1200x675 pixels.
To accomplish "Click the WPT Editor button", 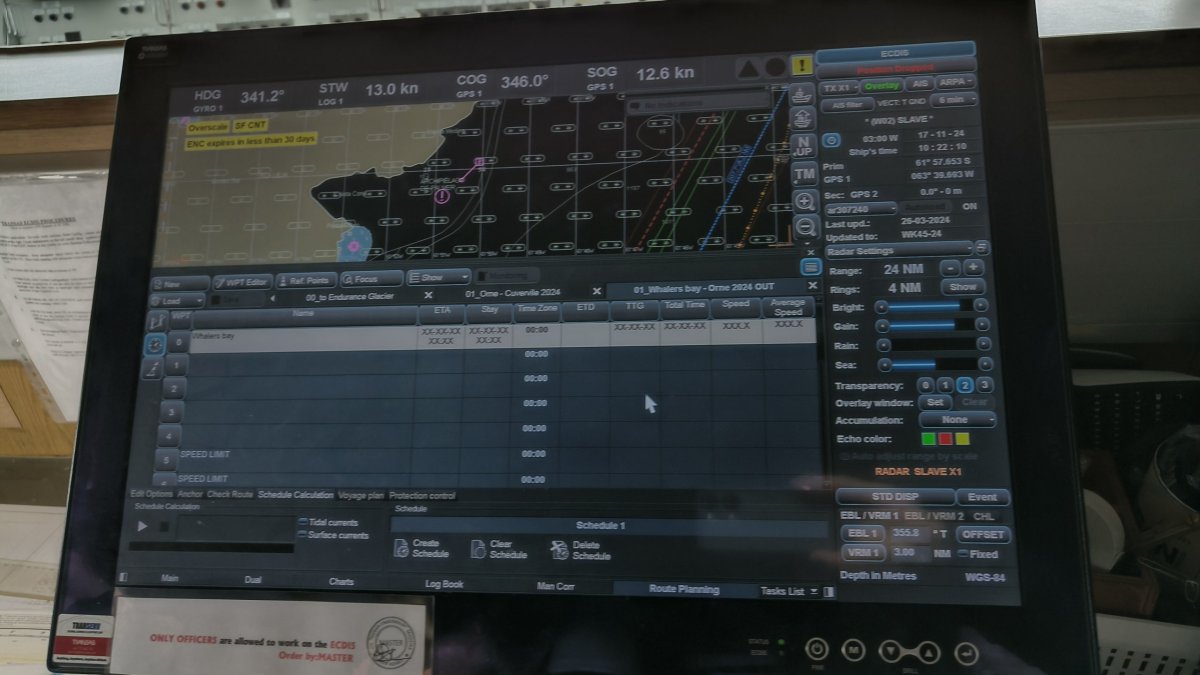I will point(242,283).
